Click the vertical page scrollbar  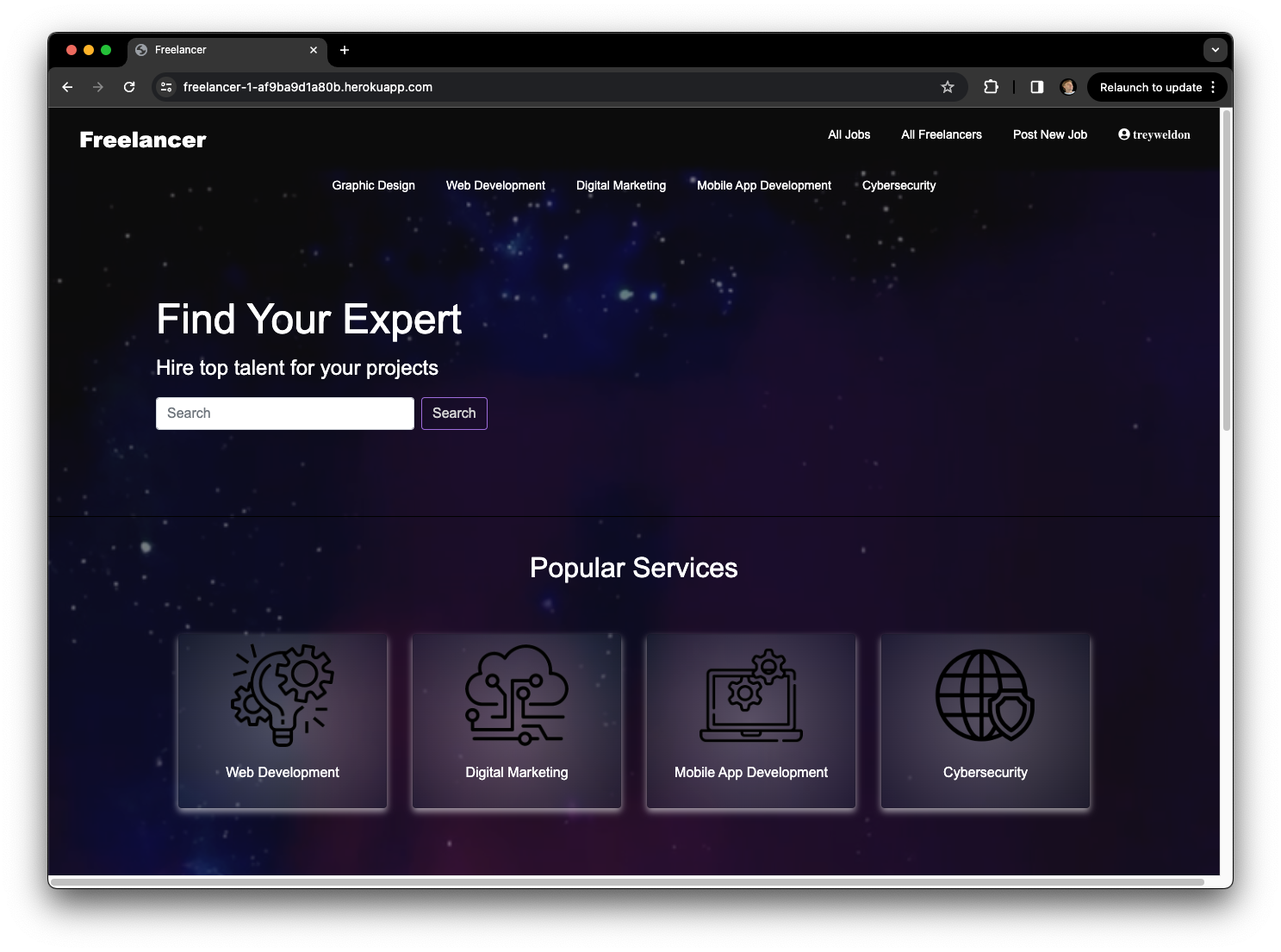click(x=1227, y=270)
